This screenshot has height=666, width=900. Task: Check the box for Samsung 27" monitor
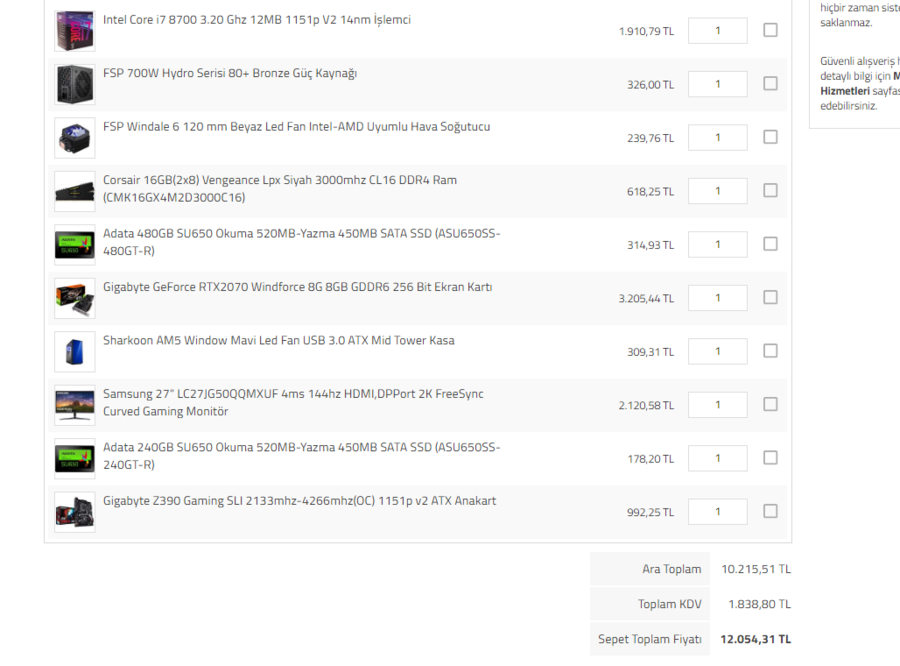[770, 404]
